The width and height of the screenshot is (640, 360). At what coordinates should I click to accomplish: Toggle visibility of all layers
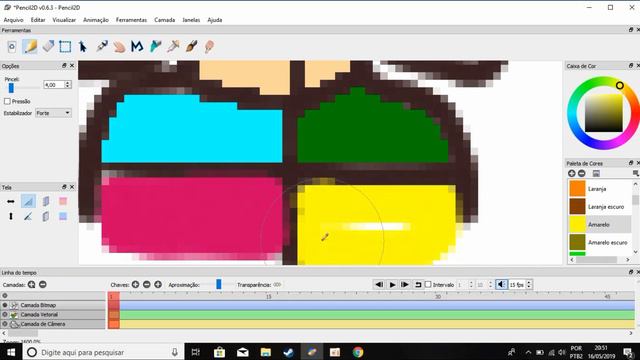click(5, 296)
